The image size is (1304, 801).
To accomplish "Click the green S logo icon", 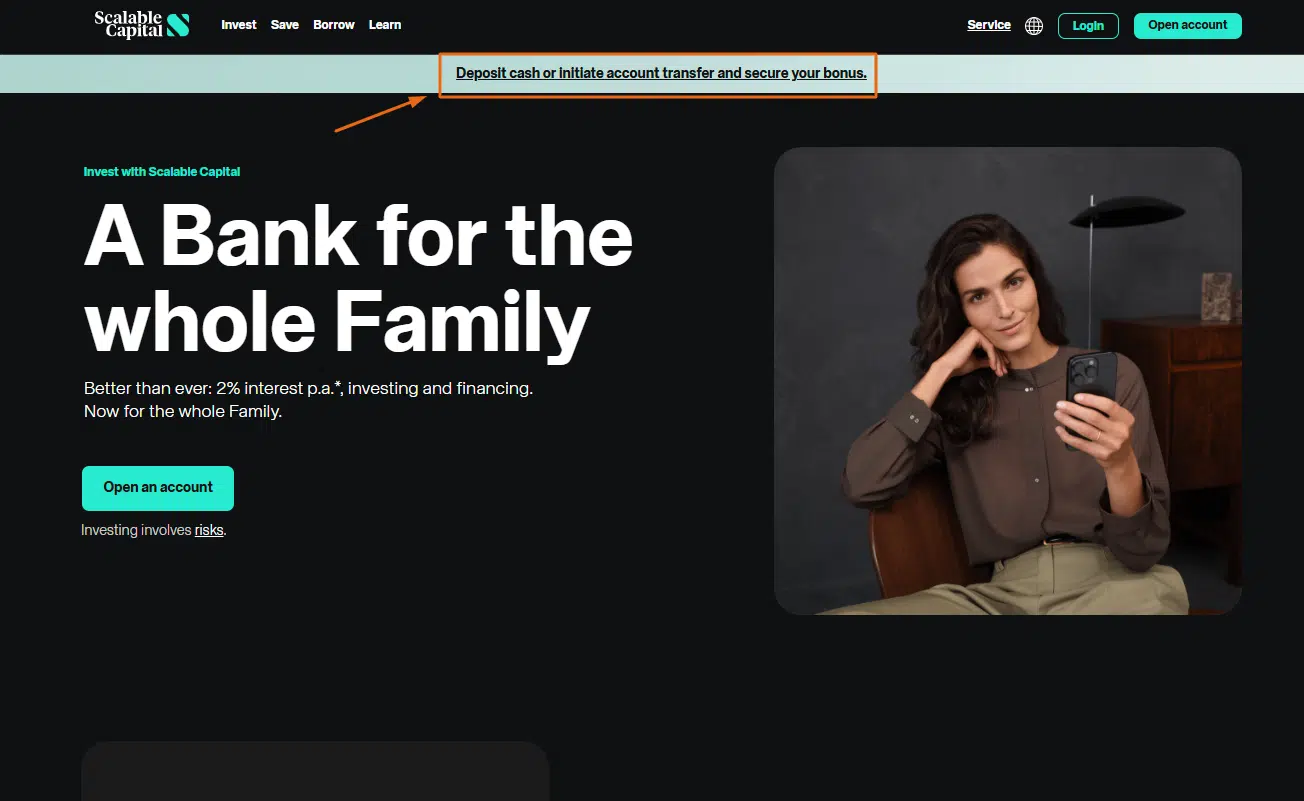I will click(178, 25).
